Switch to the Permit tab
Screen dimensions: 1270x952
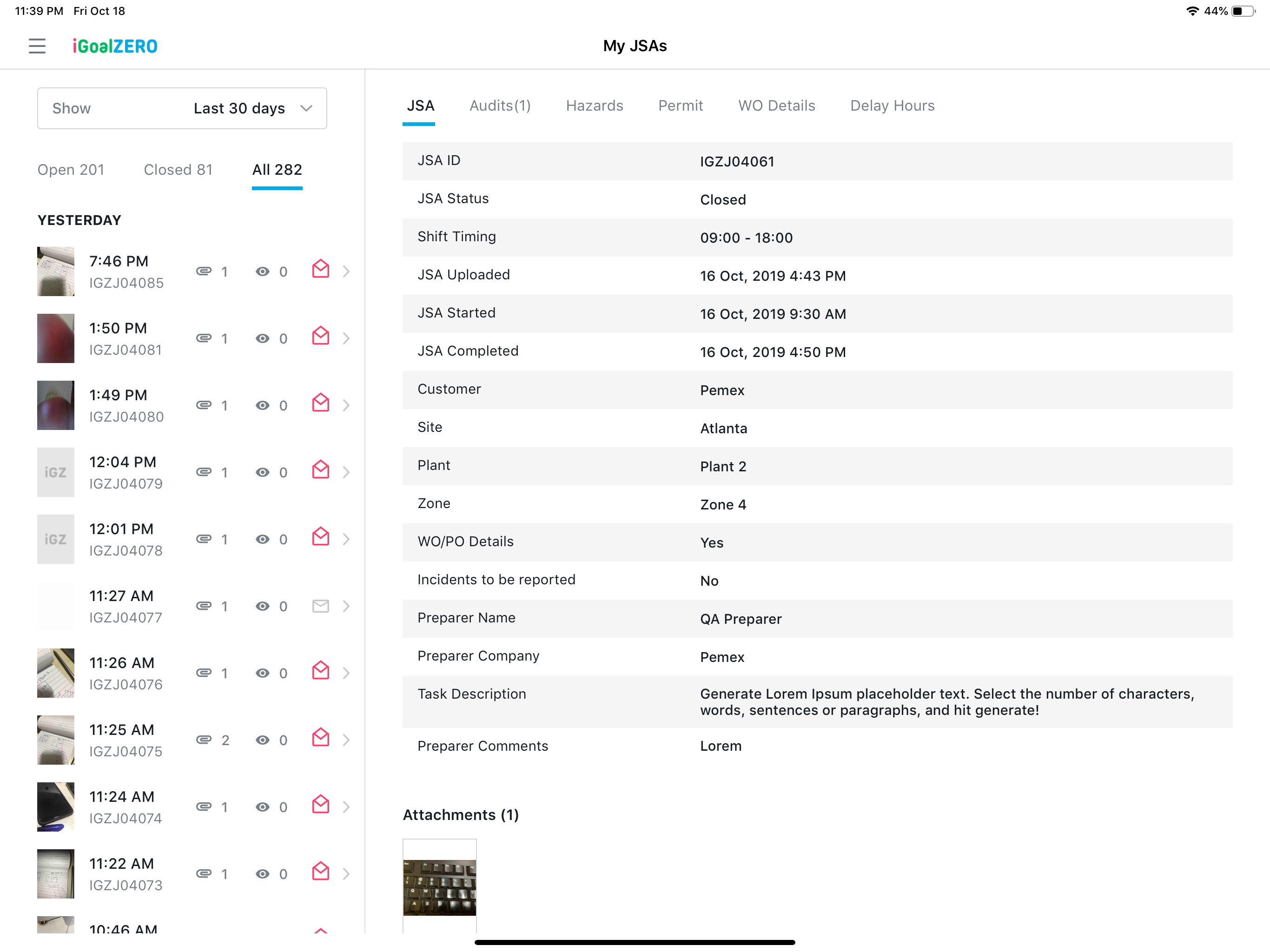click(x=681, y=106)
